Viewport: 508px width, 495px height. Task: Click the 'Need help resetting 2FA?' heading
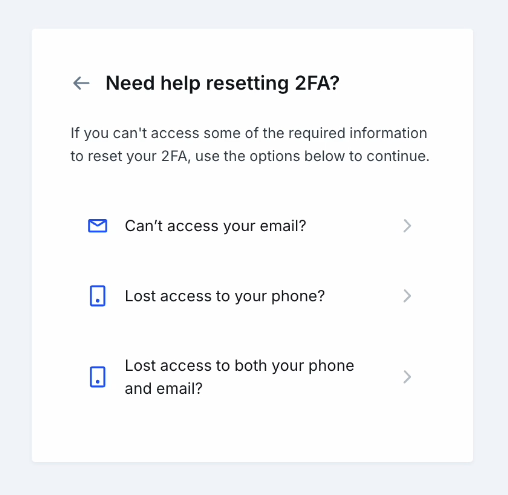coord(222,83)
